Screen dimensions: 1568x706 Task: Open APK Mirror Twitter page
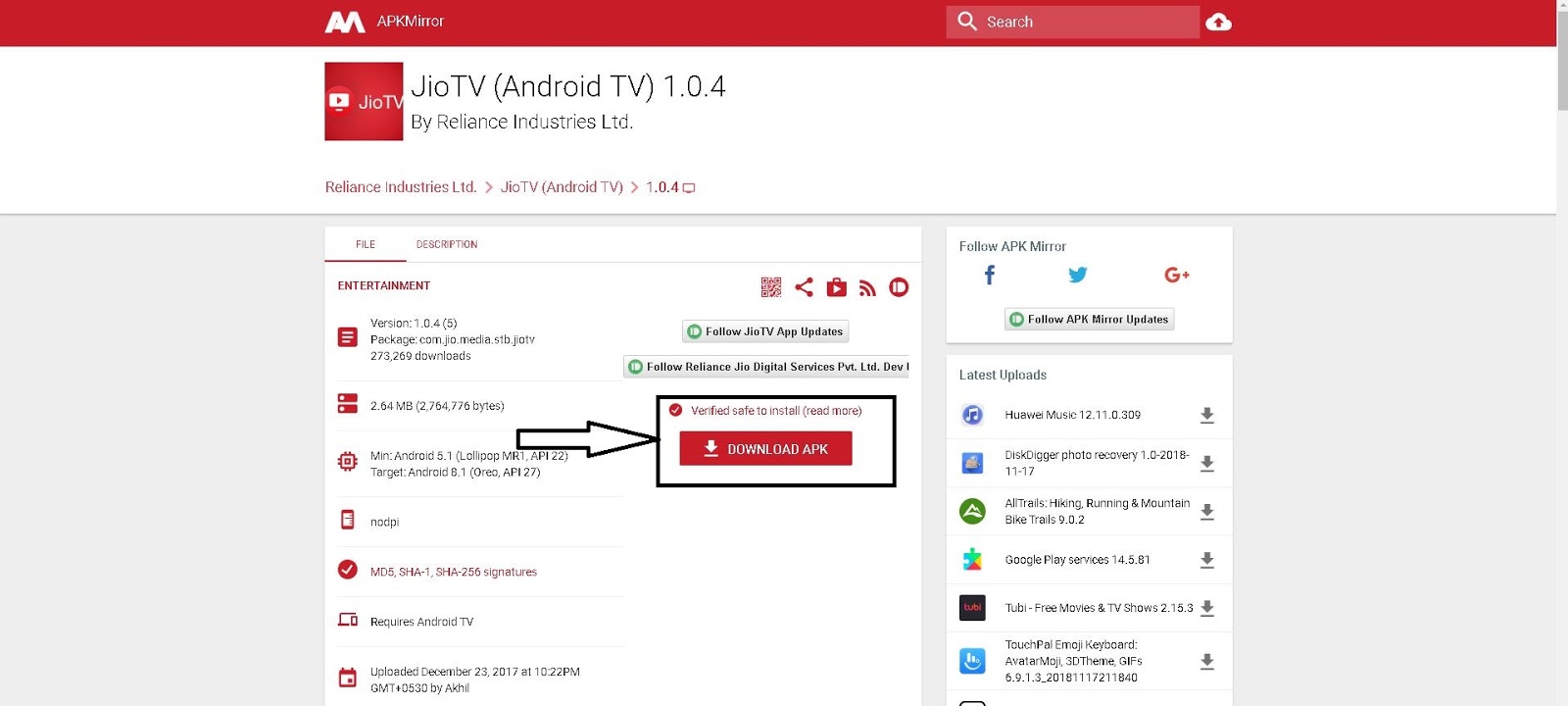click(1078, 276)
